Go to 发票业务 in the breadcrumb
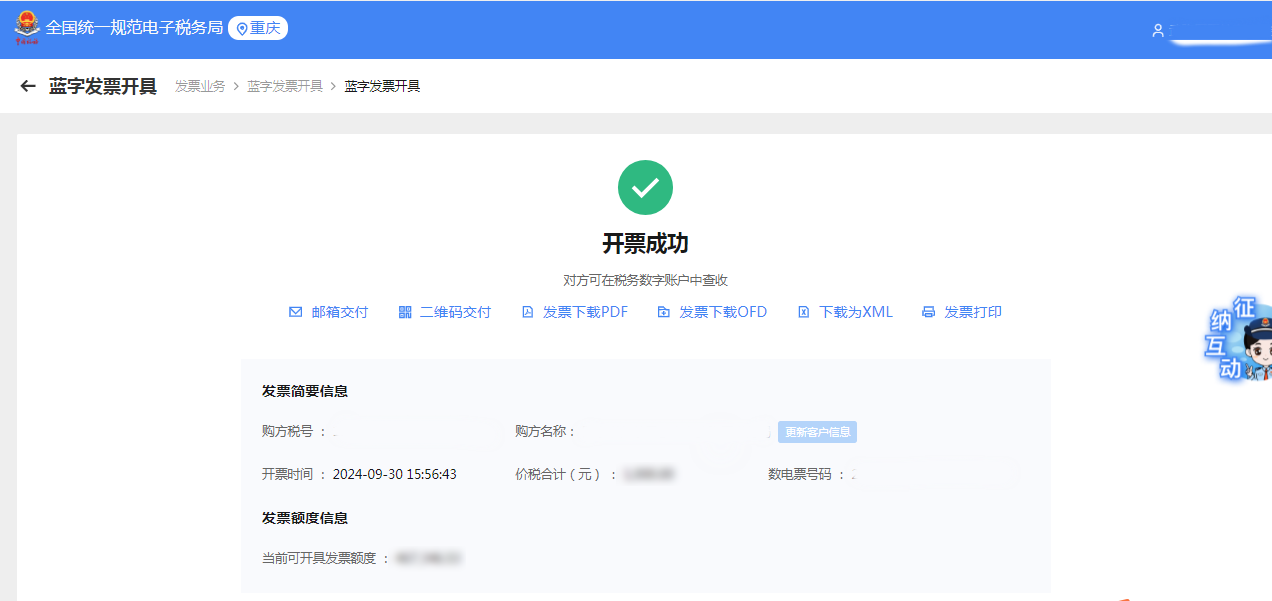Screen dimensions: 1272x601 (200, 87)
